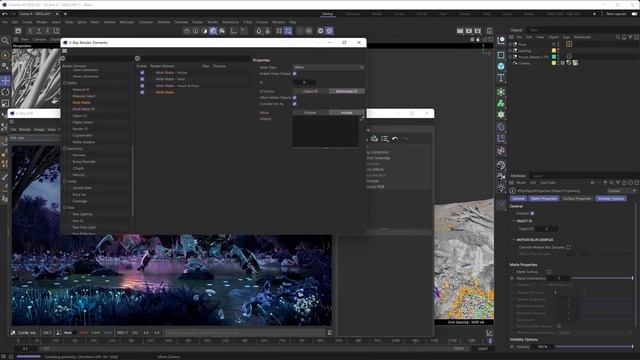Switch to Visibility Options tab
This screenshot has width=640, height=360.
point(611,198)
